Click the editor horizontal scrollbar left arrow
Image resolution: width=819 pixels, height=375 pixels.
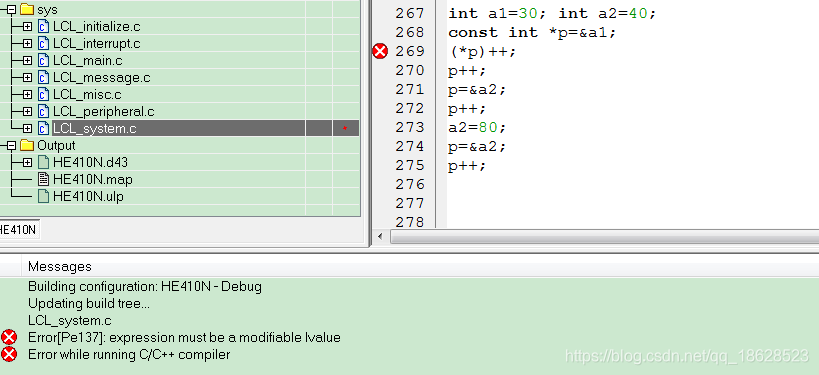click(x=380, y=237)
